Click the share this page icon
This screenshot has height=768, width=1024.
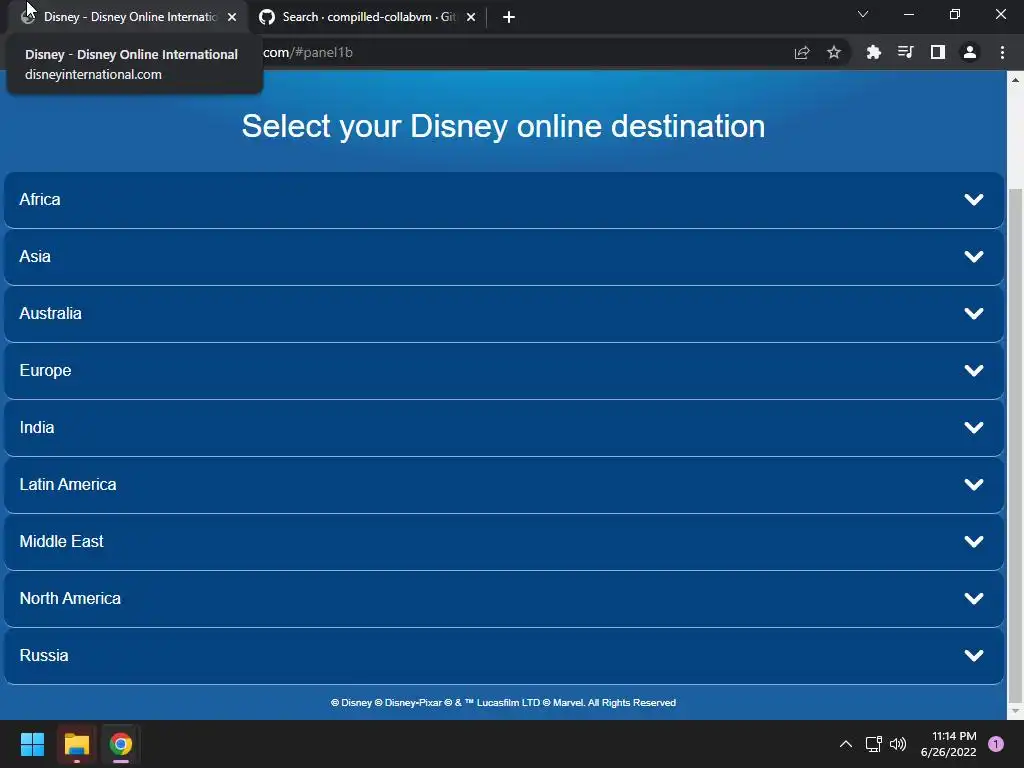click(802, 53)
